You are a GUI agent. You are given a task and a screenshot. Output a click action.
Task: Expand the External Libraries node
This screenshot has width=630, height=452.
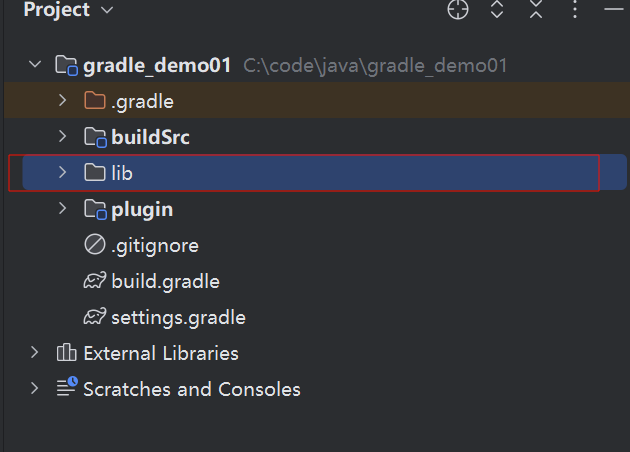click(x=35, y=352)
